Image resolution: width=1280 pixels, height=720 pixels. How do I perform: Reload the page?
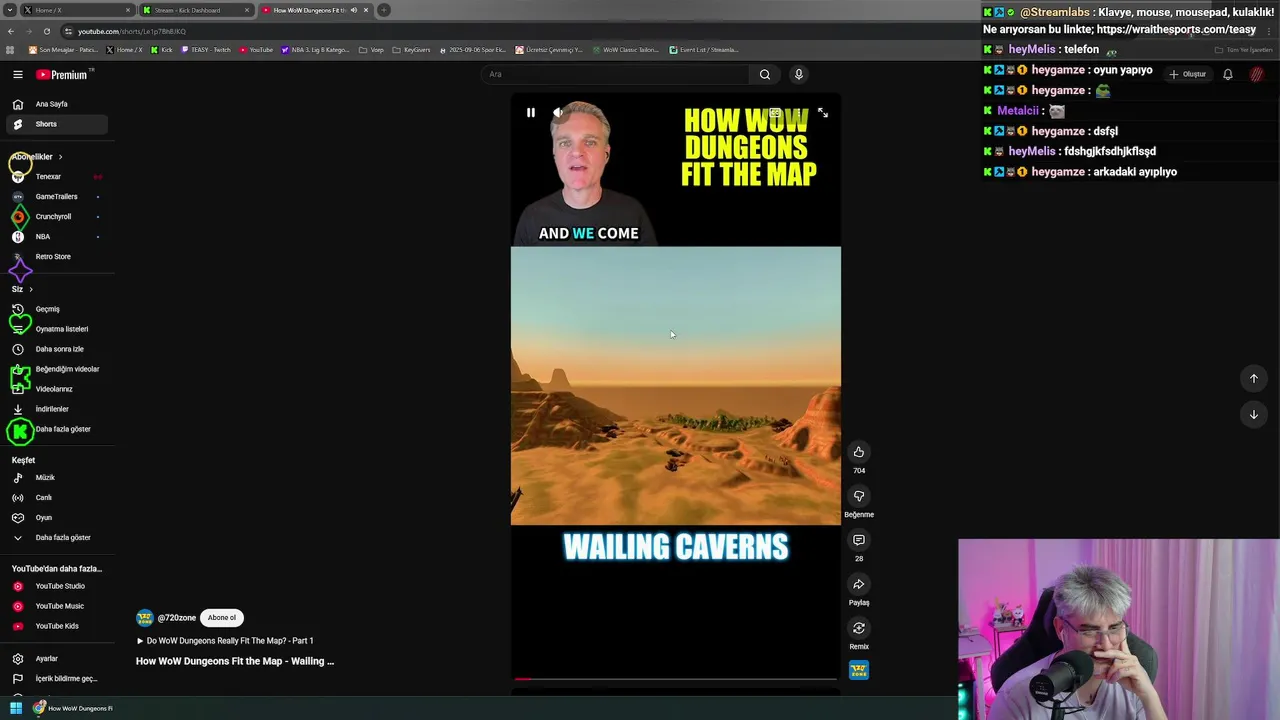tap(46, 31)
